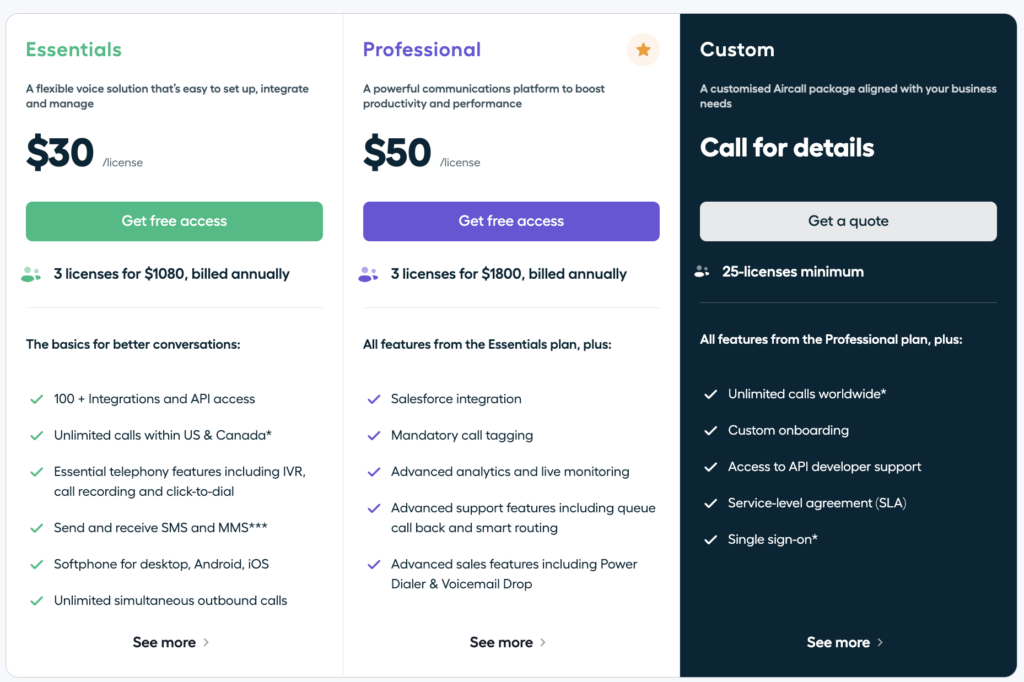Click the Call for details text

(x=787, y=148)
